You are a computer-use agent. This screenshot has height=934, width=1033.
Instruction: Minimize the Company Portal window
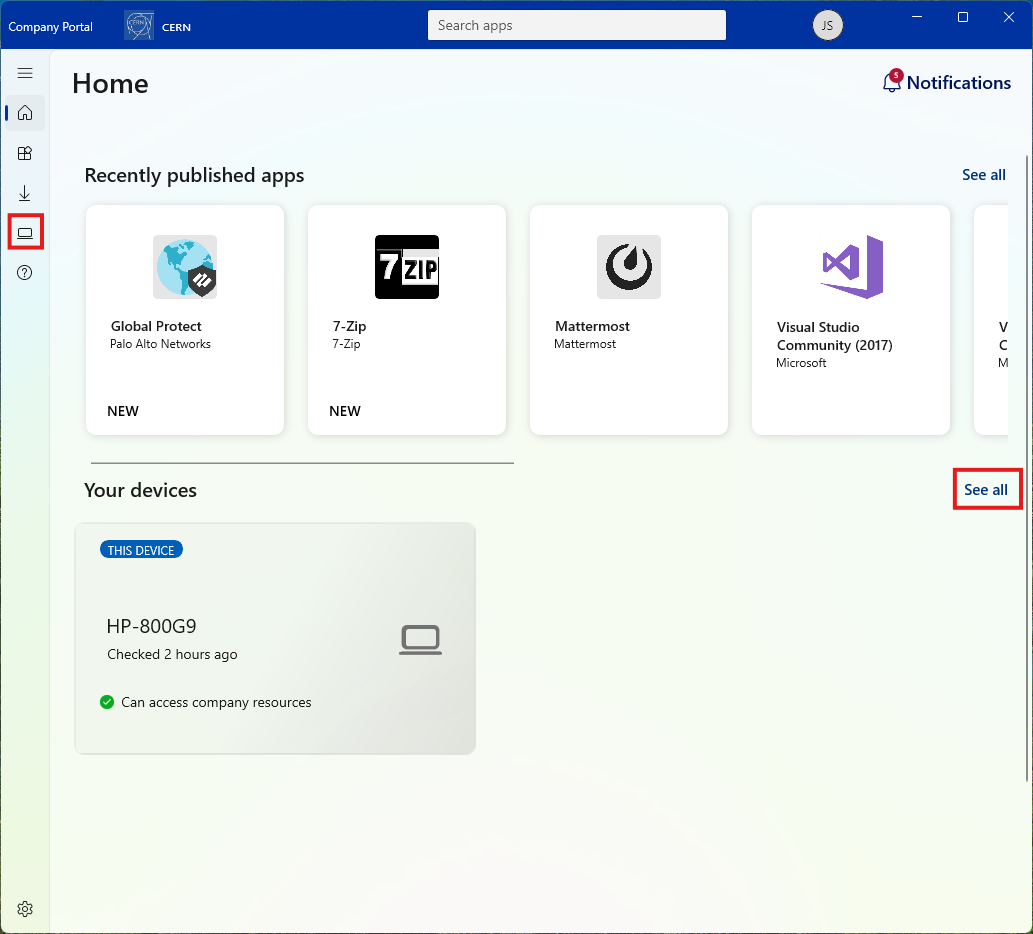917,17
